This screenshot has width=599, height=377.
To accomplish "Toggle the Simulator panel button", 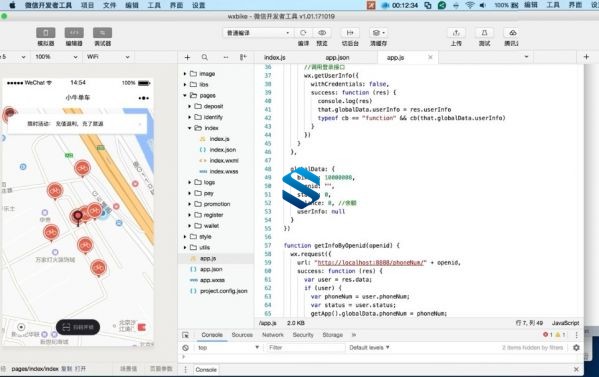I will tap(45, 33).
